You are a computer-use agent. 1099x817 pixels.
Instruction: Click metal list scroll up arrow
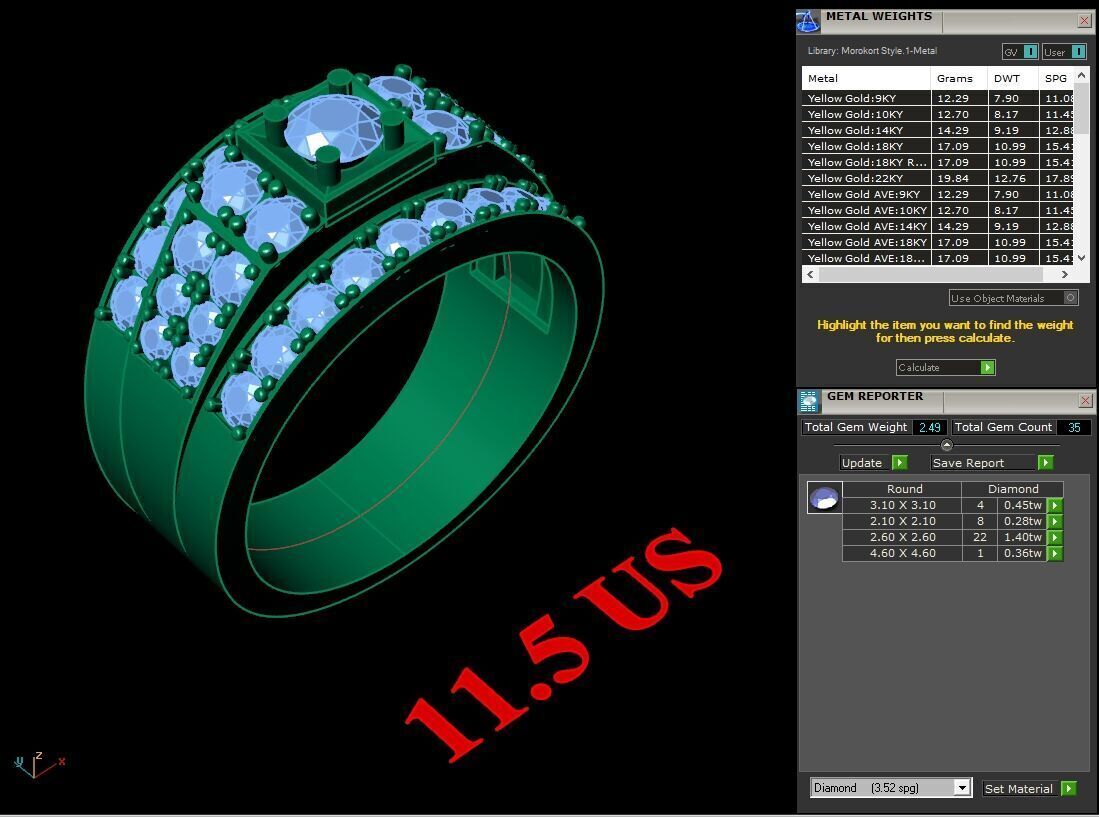tap(1081, 74)
